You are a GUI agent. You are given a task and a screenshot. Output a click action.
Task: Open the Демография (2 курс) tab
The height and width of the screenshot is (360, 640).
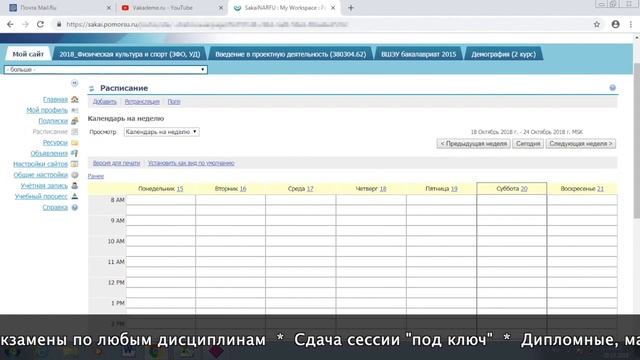[x=503, y=54]
